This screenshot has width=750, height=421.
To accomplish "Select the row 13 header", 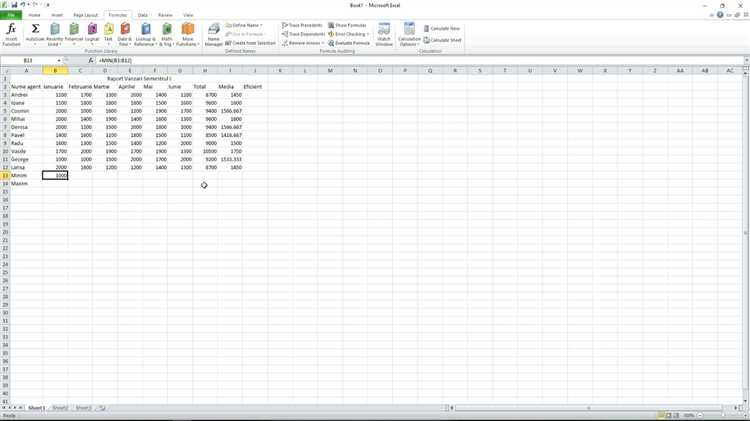I will coord(5,176).
